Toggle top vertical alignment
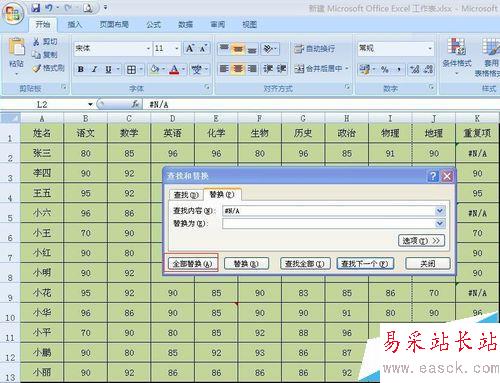 224,49
